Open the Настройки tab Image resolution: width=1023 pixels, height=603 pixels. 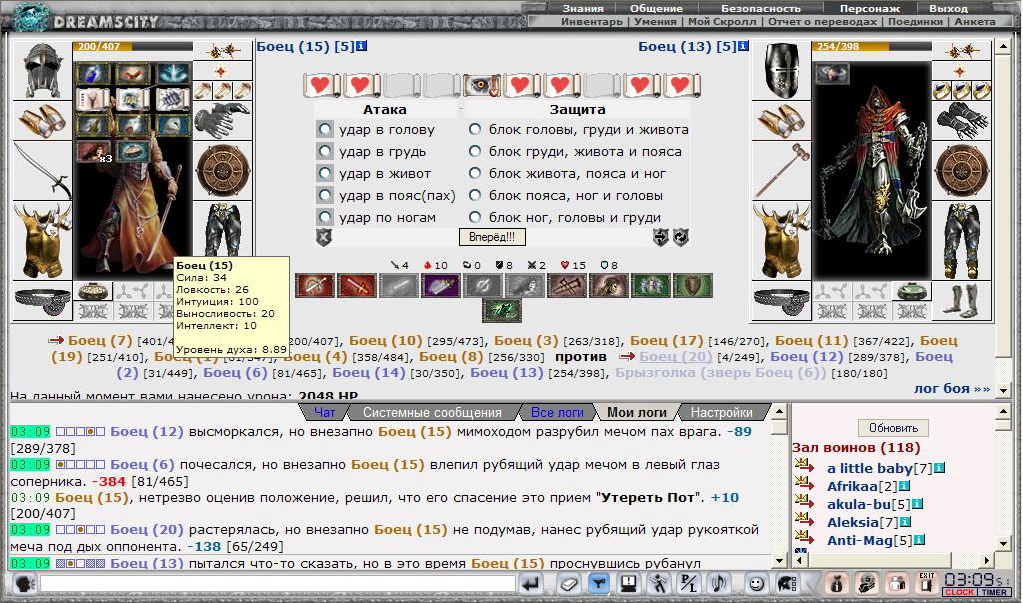click(x=722, y=412)
